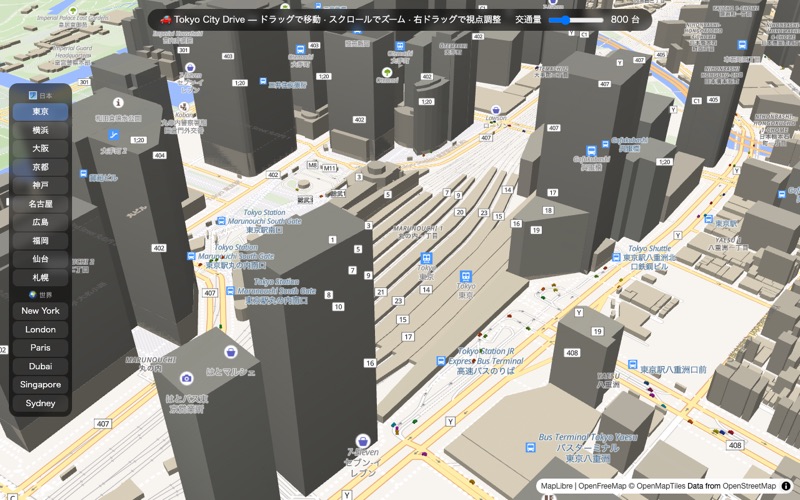Screen dimensions: 800x500
Task: Click the escalator icon above 大手町 2 label
Action: tap(113, 135)
